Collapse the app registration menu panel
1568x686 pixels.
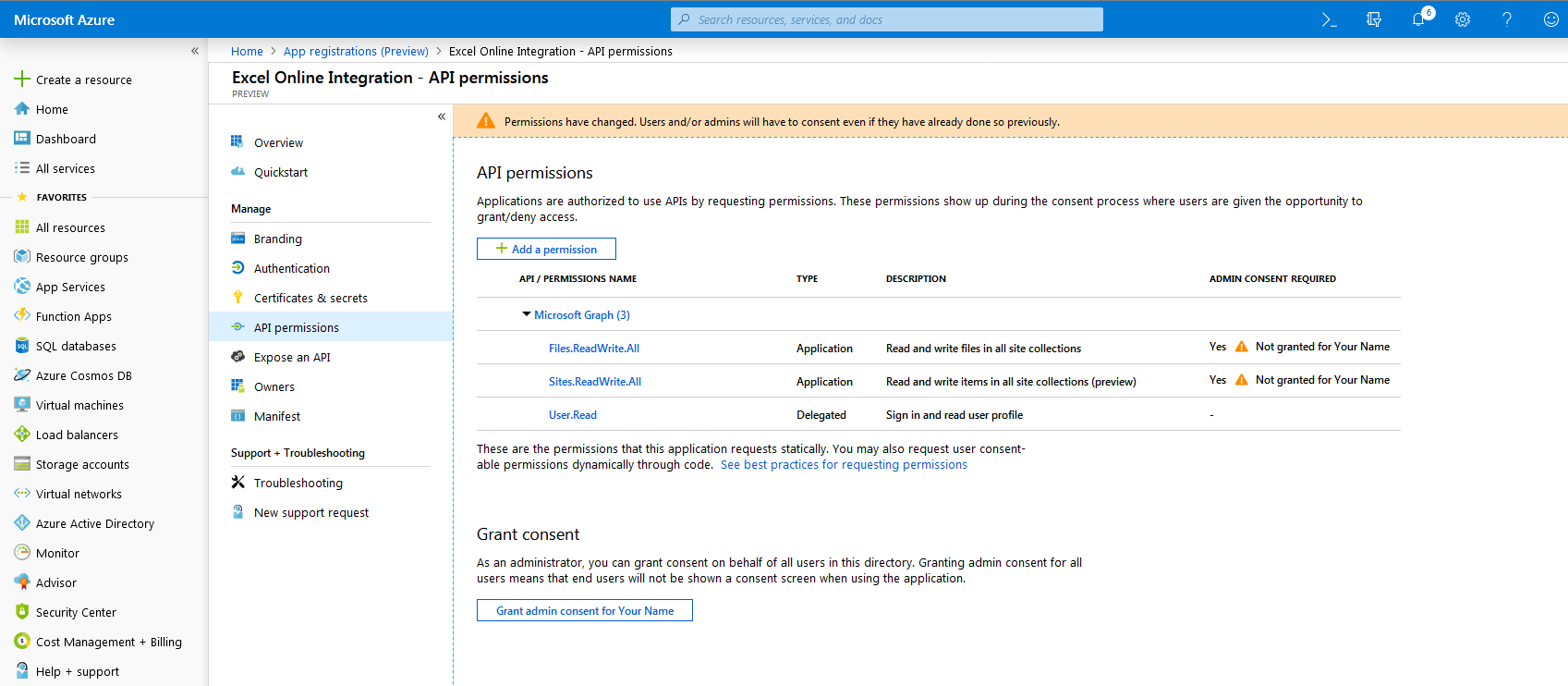coord(442,116)
